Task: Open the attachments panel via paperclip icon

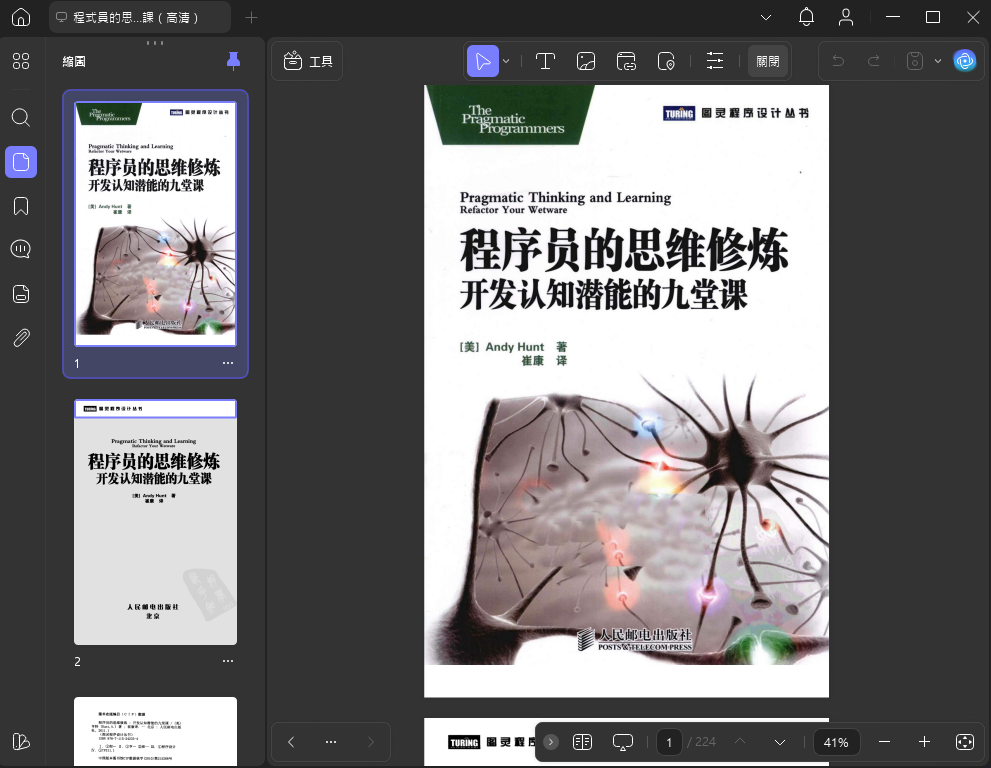Action: coord(20,337)
